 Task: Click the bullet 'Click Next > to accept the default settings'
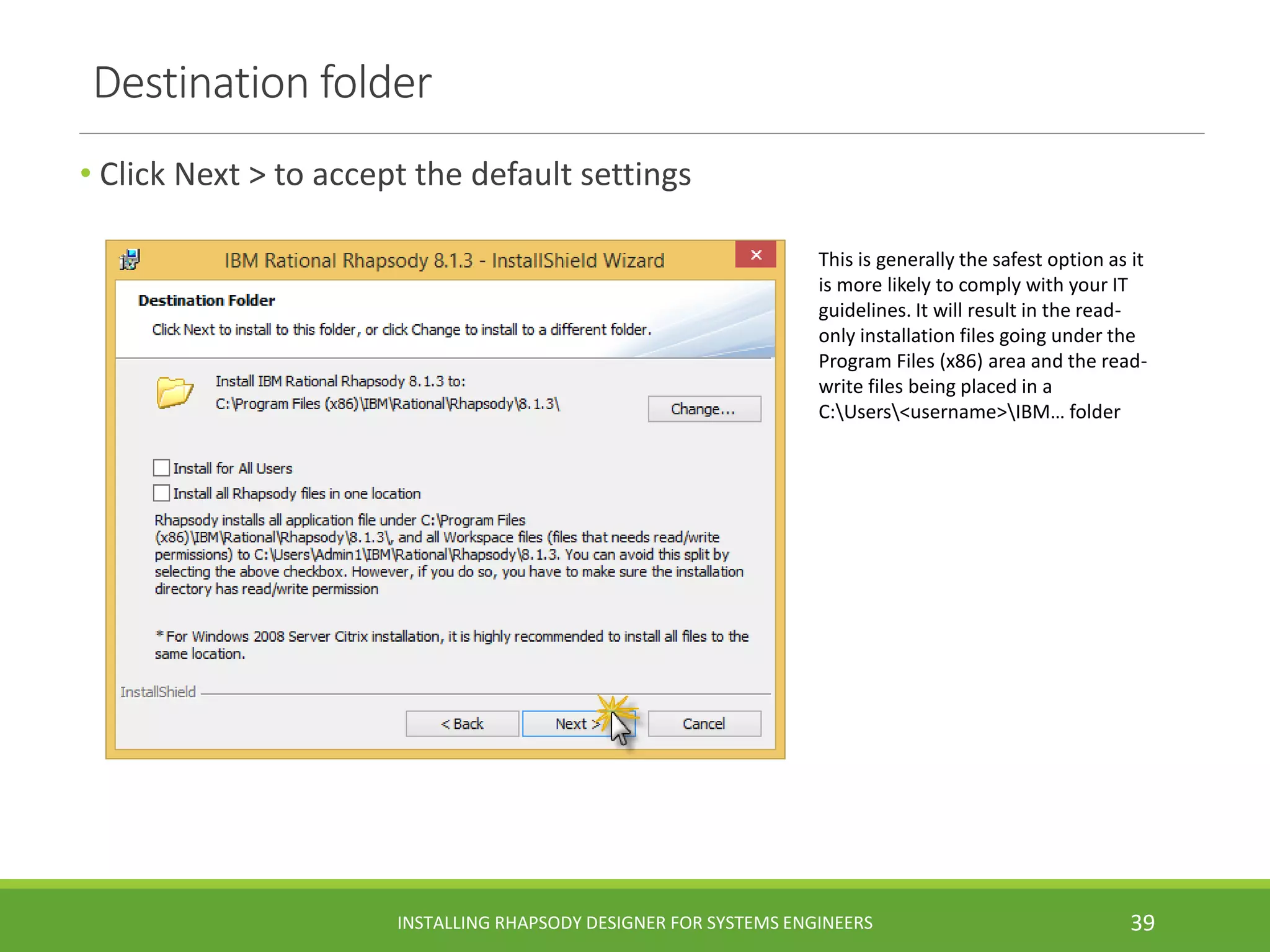point(395,174)
